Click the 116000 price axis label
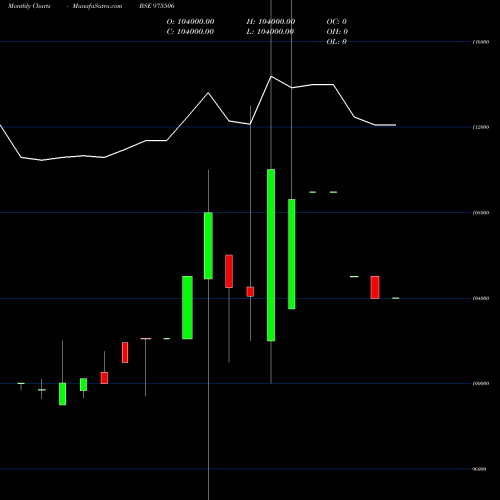Image resolution: width=500 pixels, height=500 pixels. [x=481, y=42]
